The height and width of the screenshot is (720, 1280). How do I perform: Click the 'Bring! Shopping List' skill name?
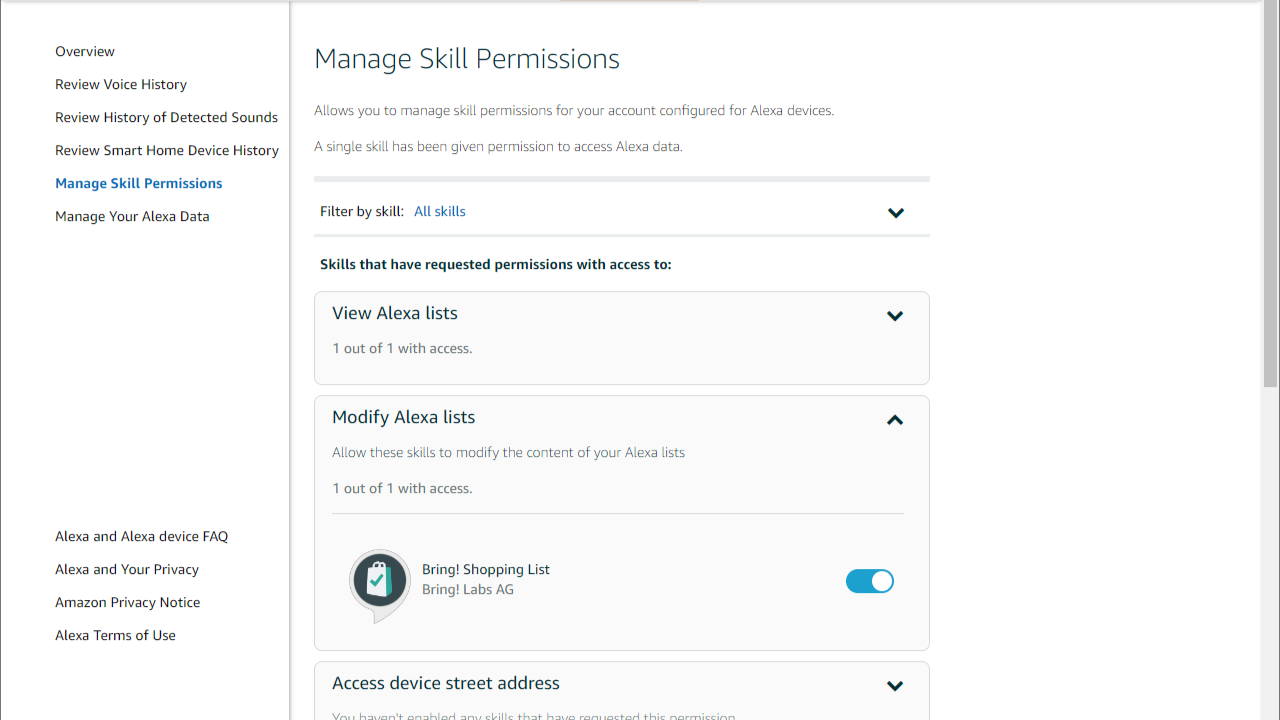(x=486, y=569)
